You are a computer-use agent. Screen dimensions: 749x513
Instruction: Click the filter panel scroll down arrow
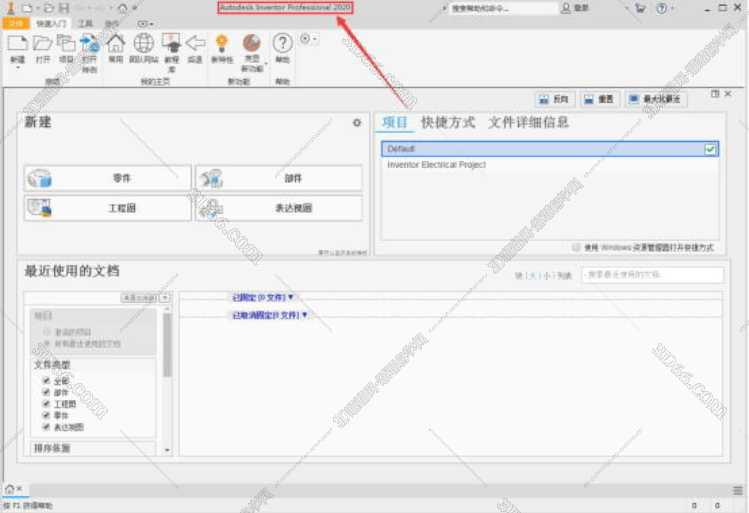tap(167, 449)
